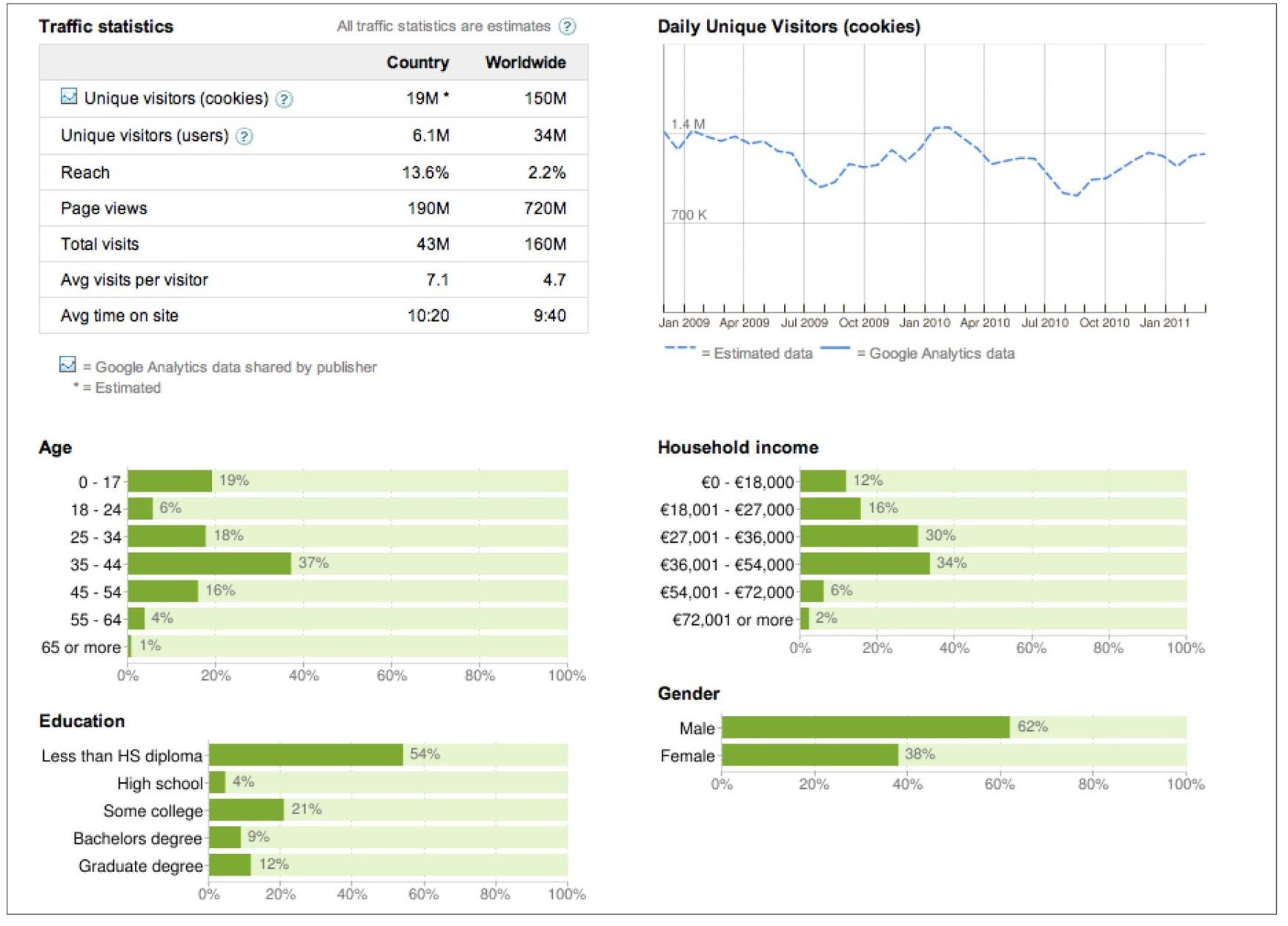Click the 9:40 worldwide avg time value
1288x926 pixels.
tap(550, 316)
